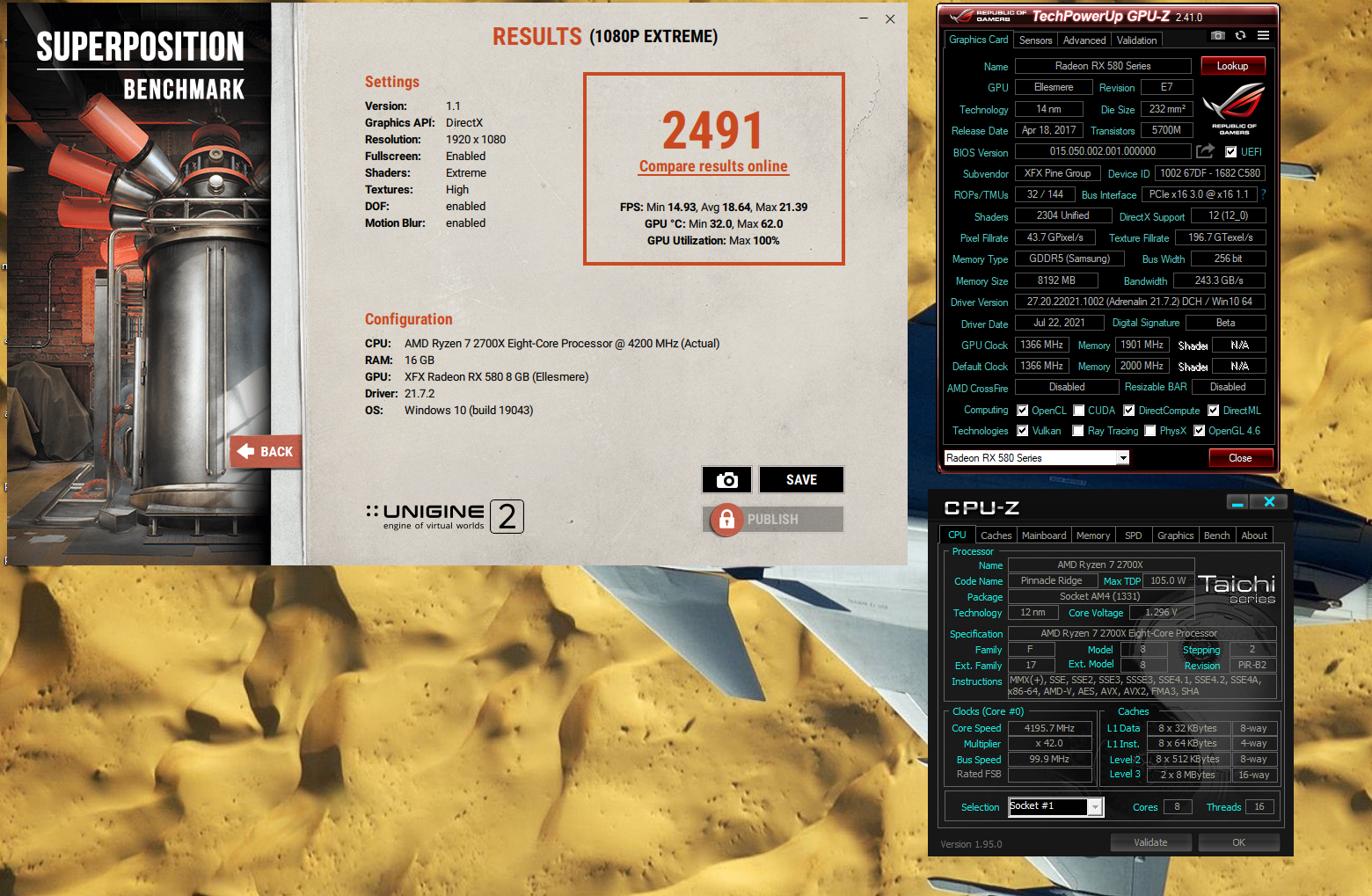This screenshot has width=1372, height=896.
Task: Toggle the CUDA checkbox
Action: 1079,411
